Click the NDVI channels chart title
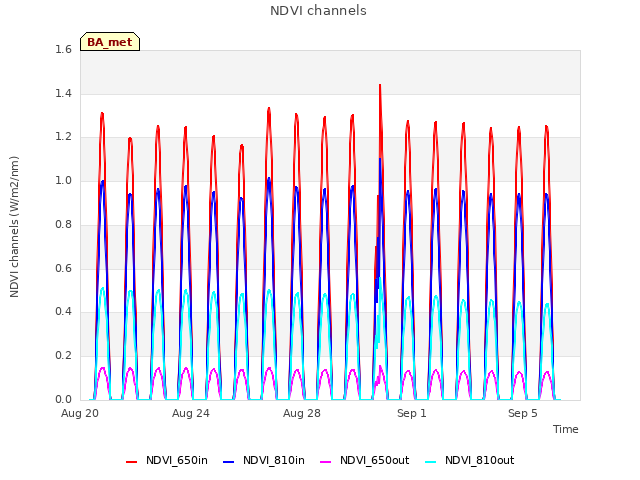 318,11
